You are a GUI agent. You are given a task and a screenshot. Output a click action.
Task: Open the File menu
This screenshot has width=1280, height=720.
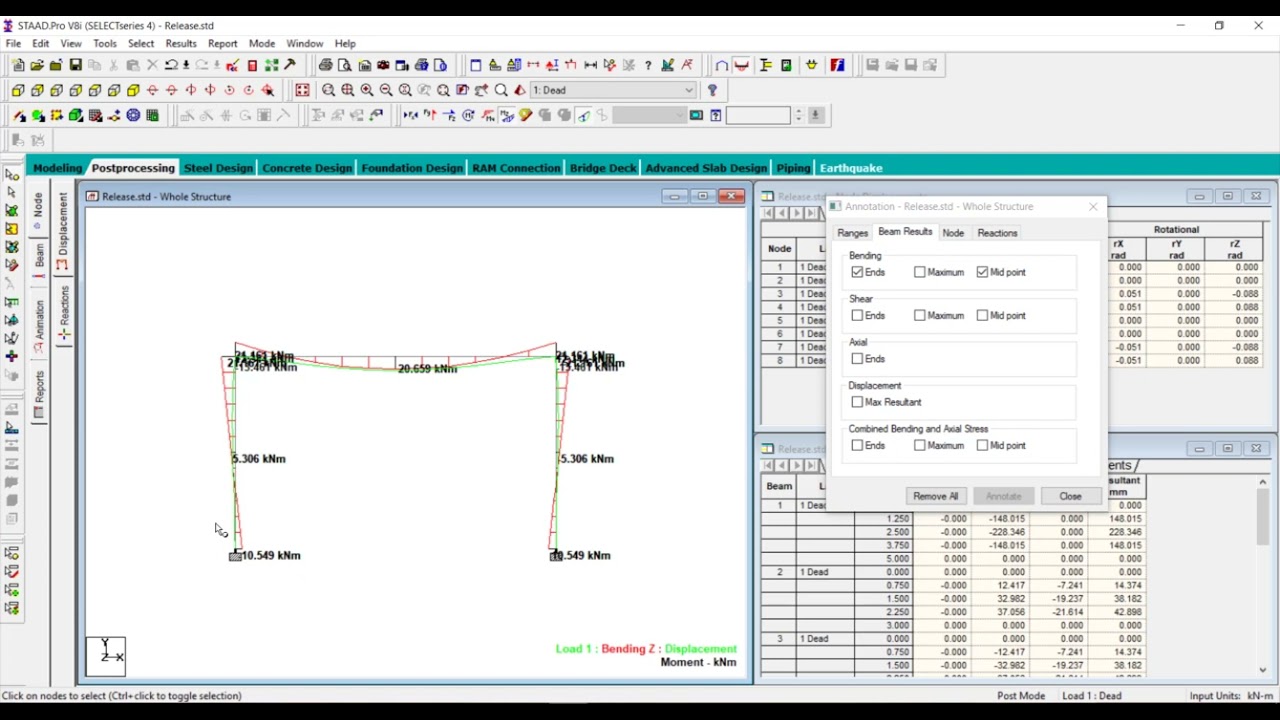(x=13, y=44)
